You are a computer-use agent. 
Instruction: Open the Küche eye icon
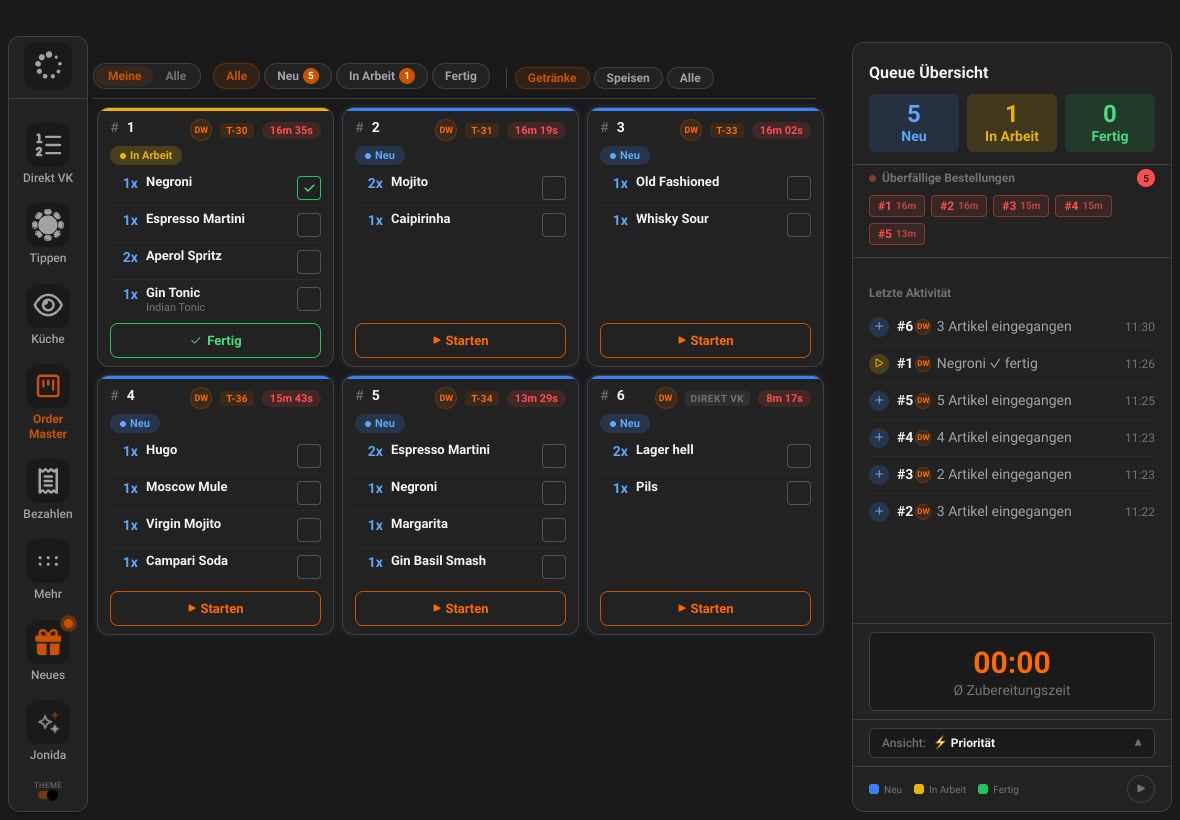click(48, 305)
